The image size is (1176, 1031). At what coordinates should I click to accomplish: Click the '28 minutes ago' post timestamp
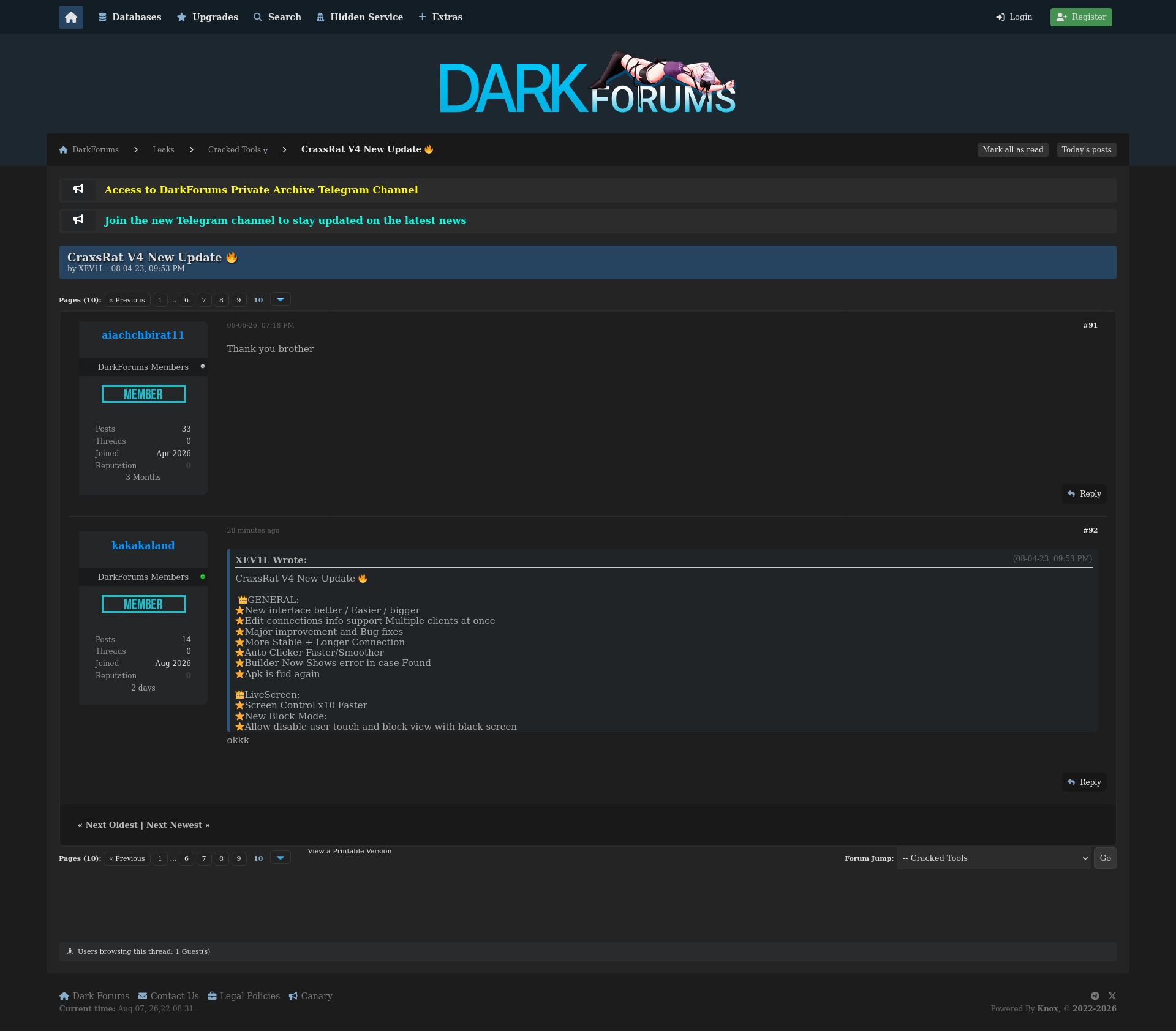point(253,530)
